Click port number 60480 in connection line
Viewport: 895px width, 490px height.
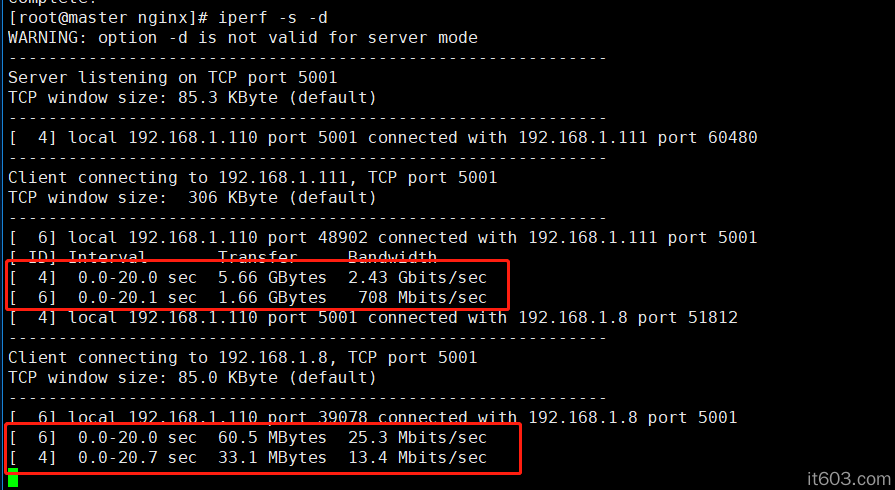point(727,138)
